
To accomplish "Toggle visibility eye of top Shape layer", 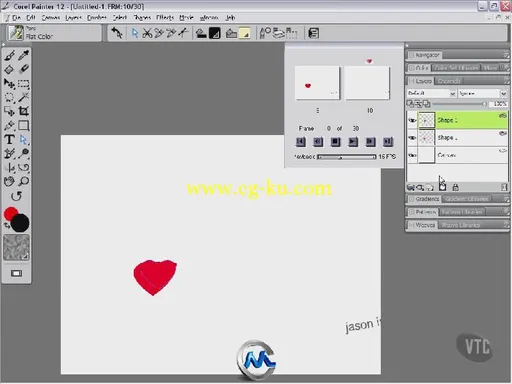I will point(412,120).
